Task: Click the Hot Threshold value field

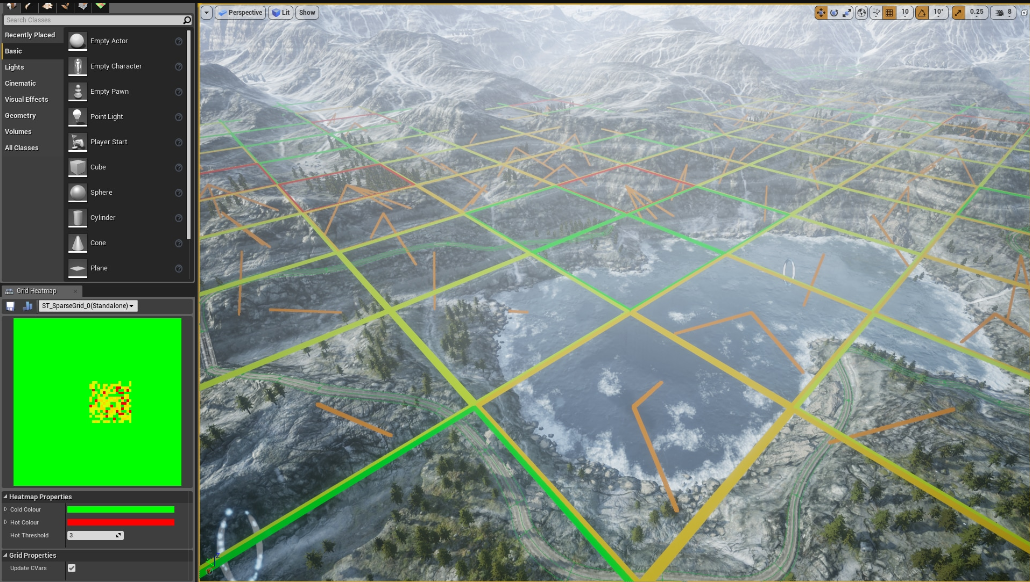Action: [95, 535]
